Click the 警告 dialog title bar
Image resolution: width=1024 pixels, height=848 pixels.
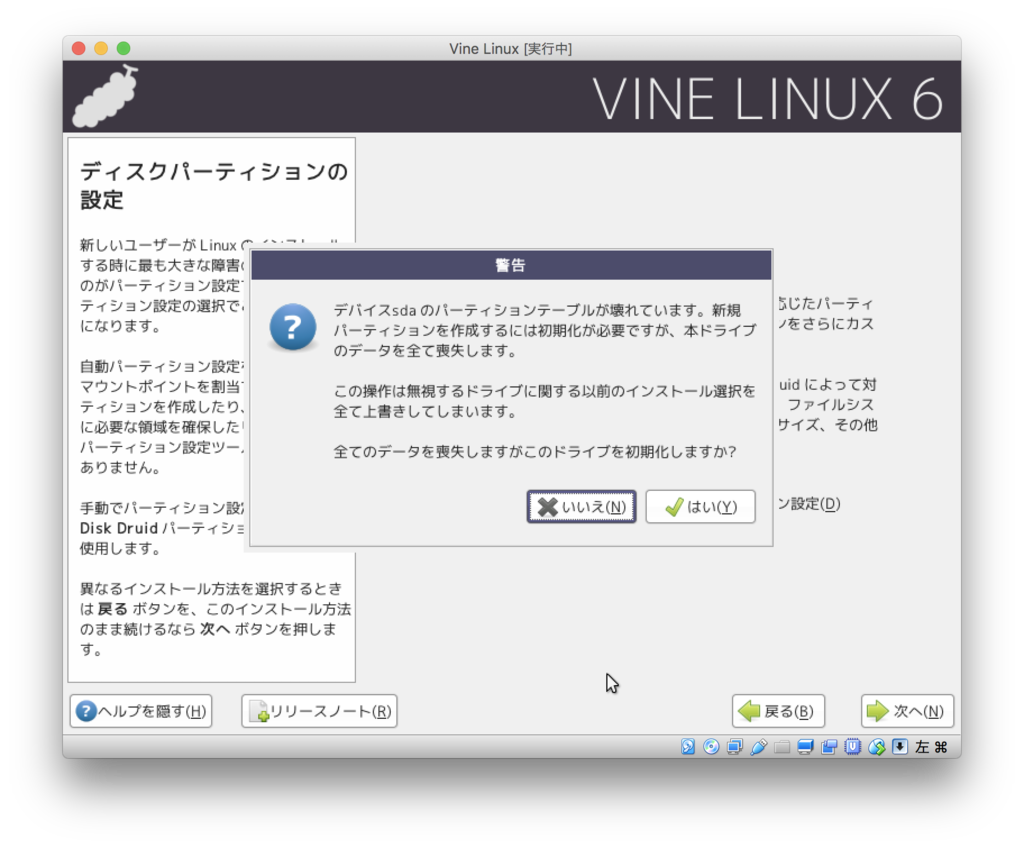[511, 265]
